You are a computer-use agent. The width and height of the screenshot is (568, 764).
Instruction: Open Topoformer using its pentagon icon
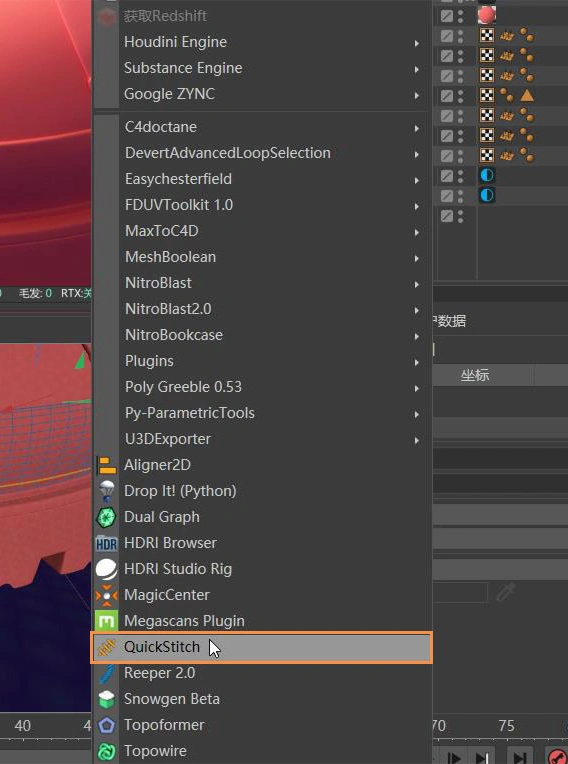point(107,725)
